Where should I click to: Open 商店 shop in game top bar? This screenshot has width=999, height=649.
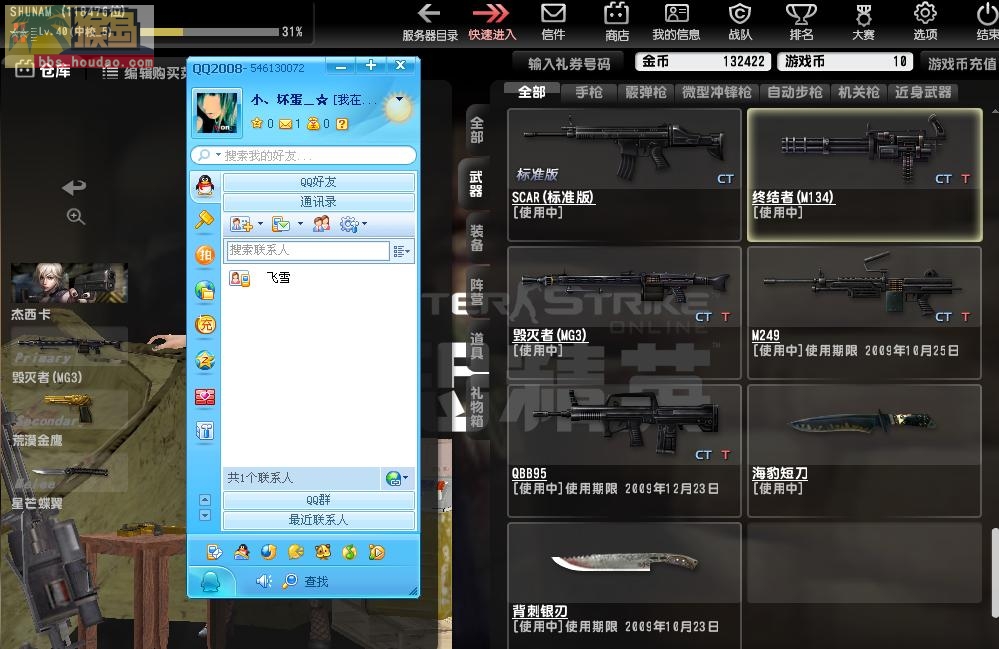[617, 23]
